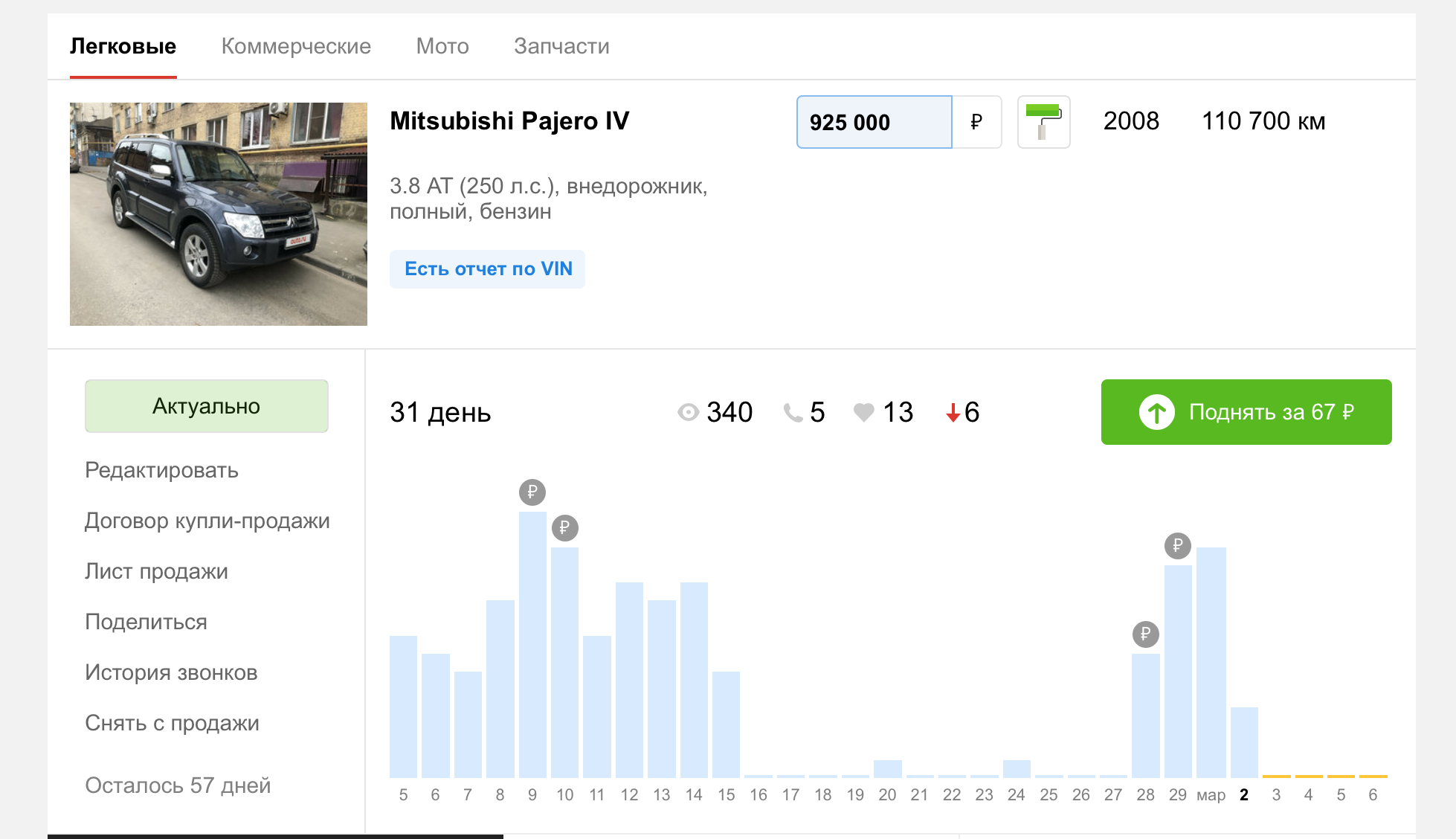Click the ruble marker above day 10 bar

click(564, 528)
